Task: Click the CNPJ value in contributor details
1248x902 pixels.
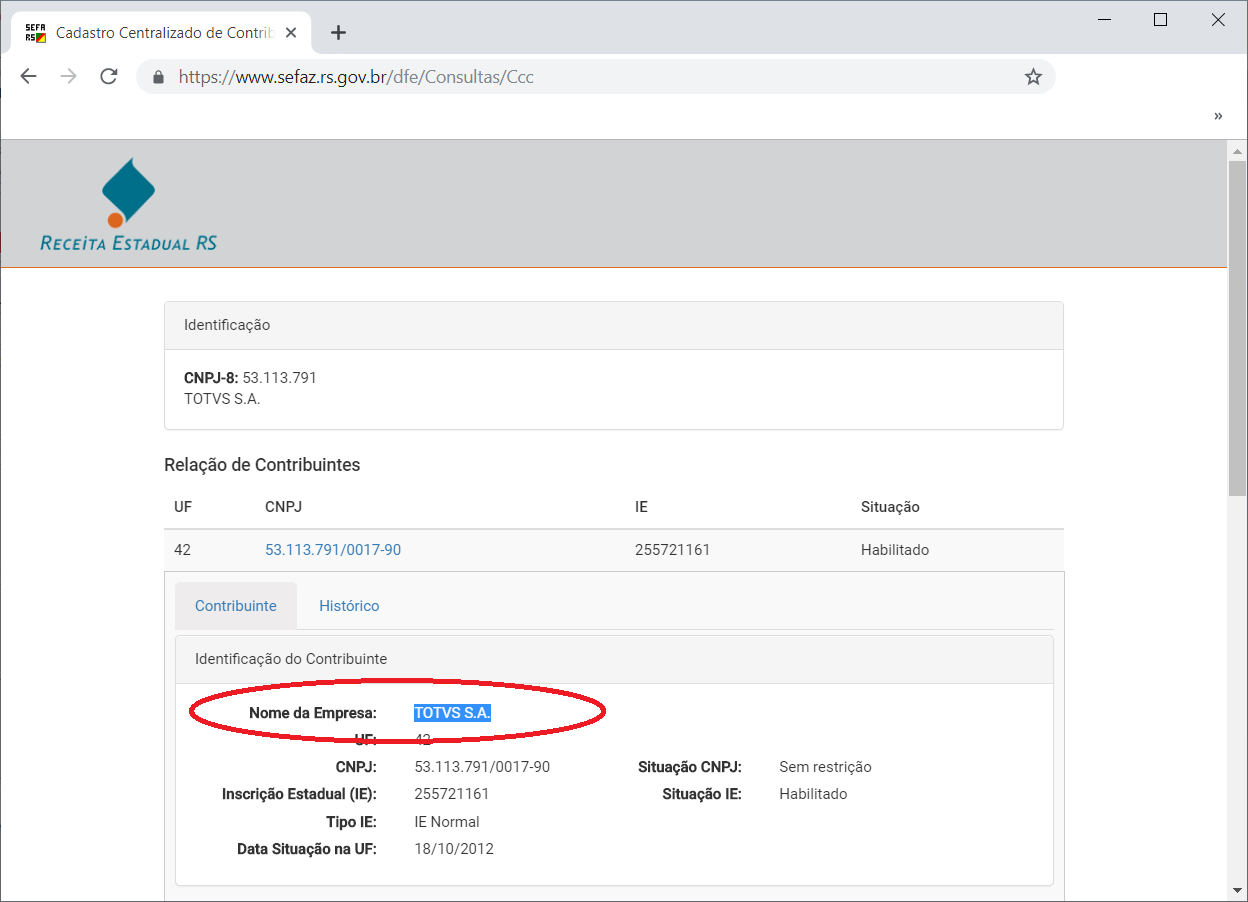Action: pos(482,767)
